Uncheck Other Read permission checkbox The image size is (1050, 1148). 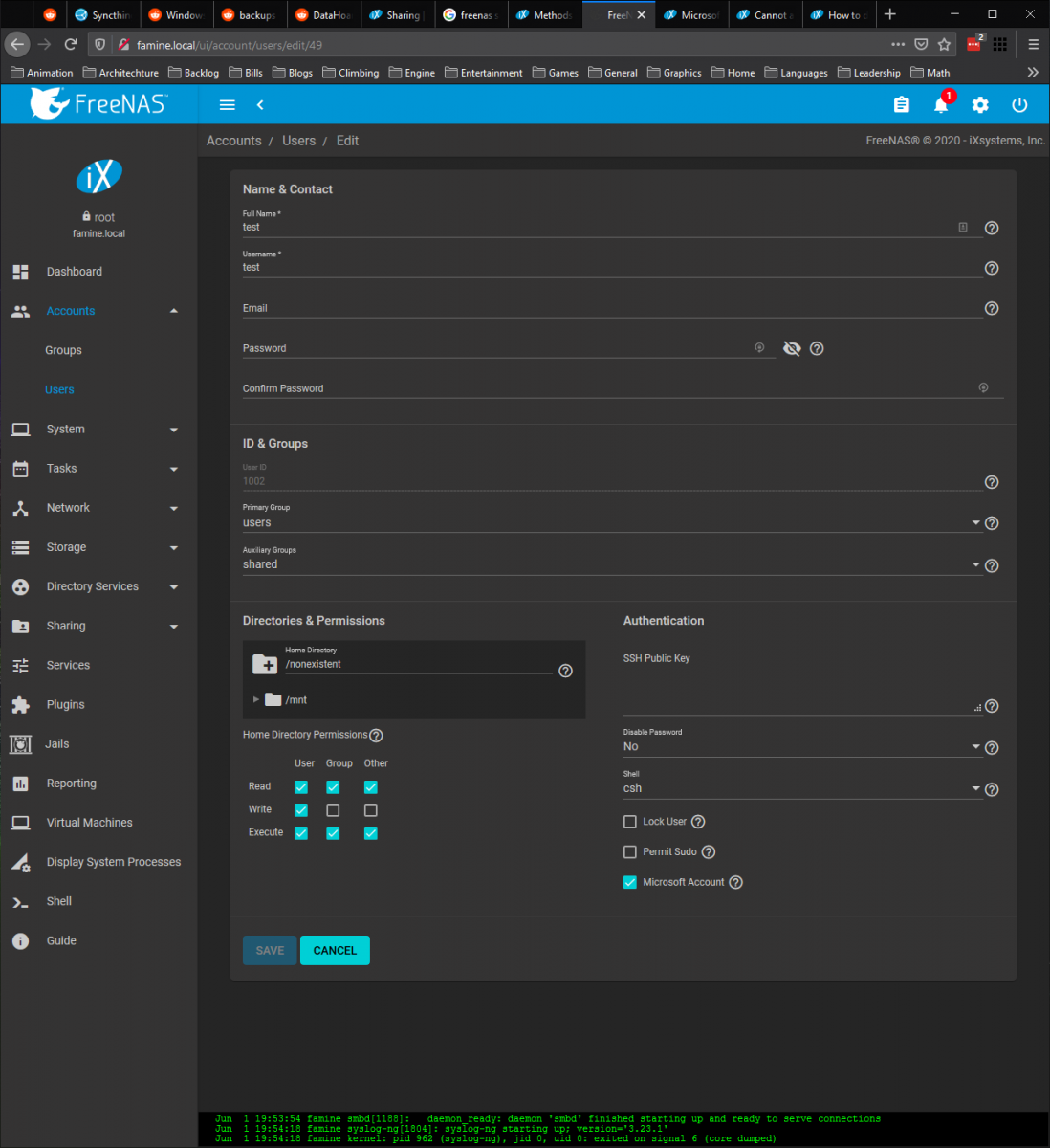point(371,787)
